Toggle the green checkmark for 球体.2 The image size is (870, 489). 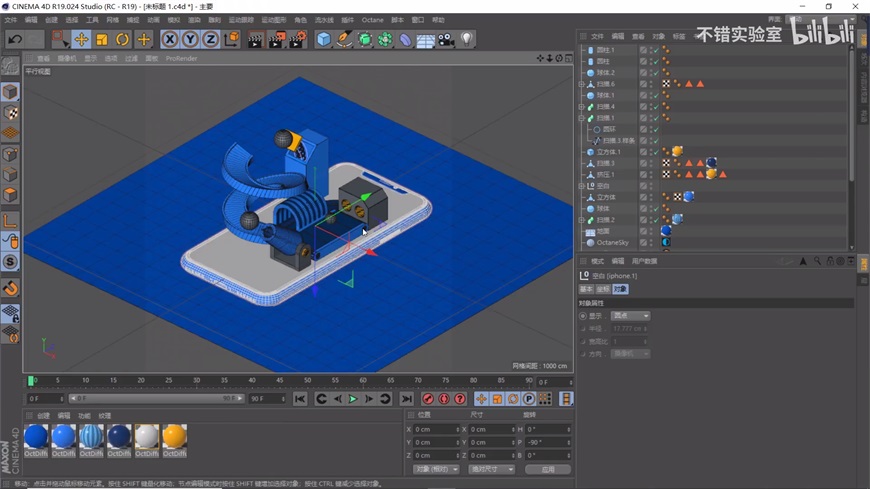655,73
